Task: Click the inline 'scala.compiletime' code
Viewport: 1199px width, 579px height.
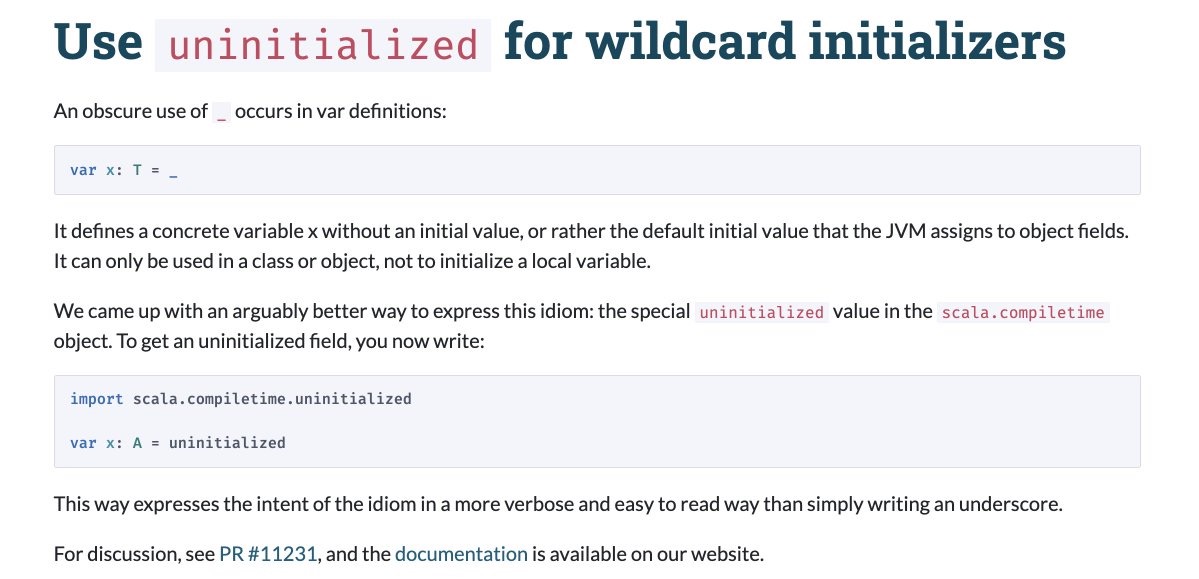Action: [1023, 312]
